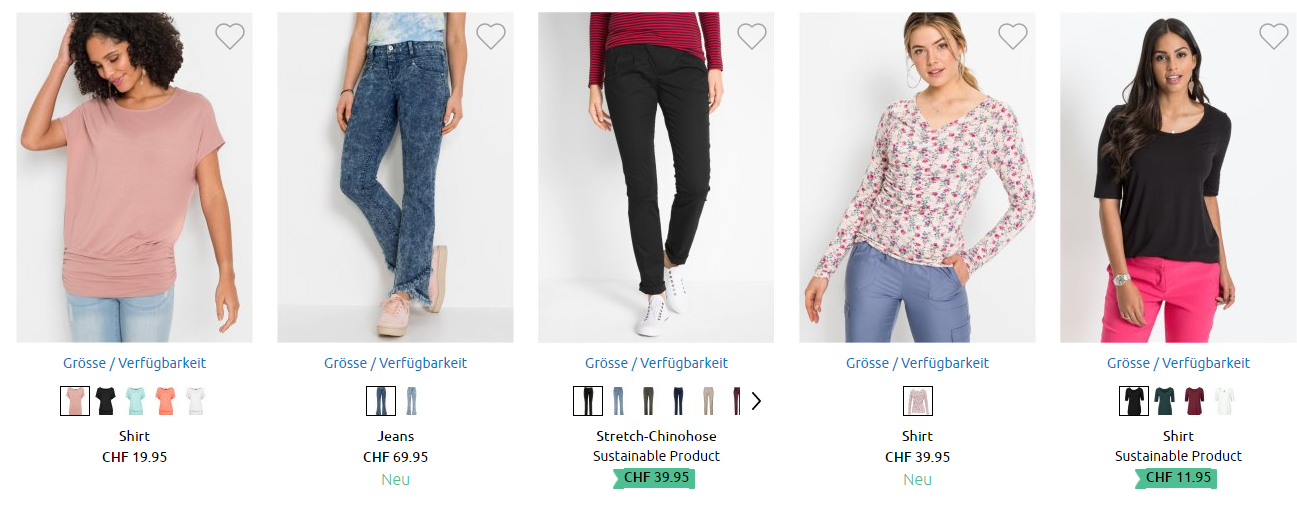Open the Stretch-Chinohose product title
Viewport: 1297px width, 505px height.
pos(656,436)
